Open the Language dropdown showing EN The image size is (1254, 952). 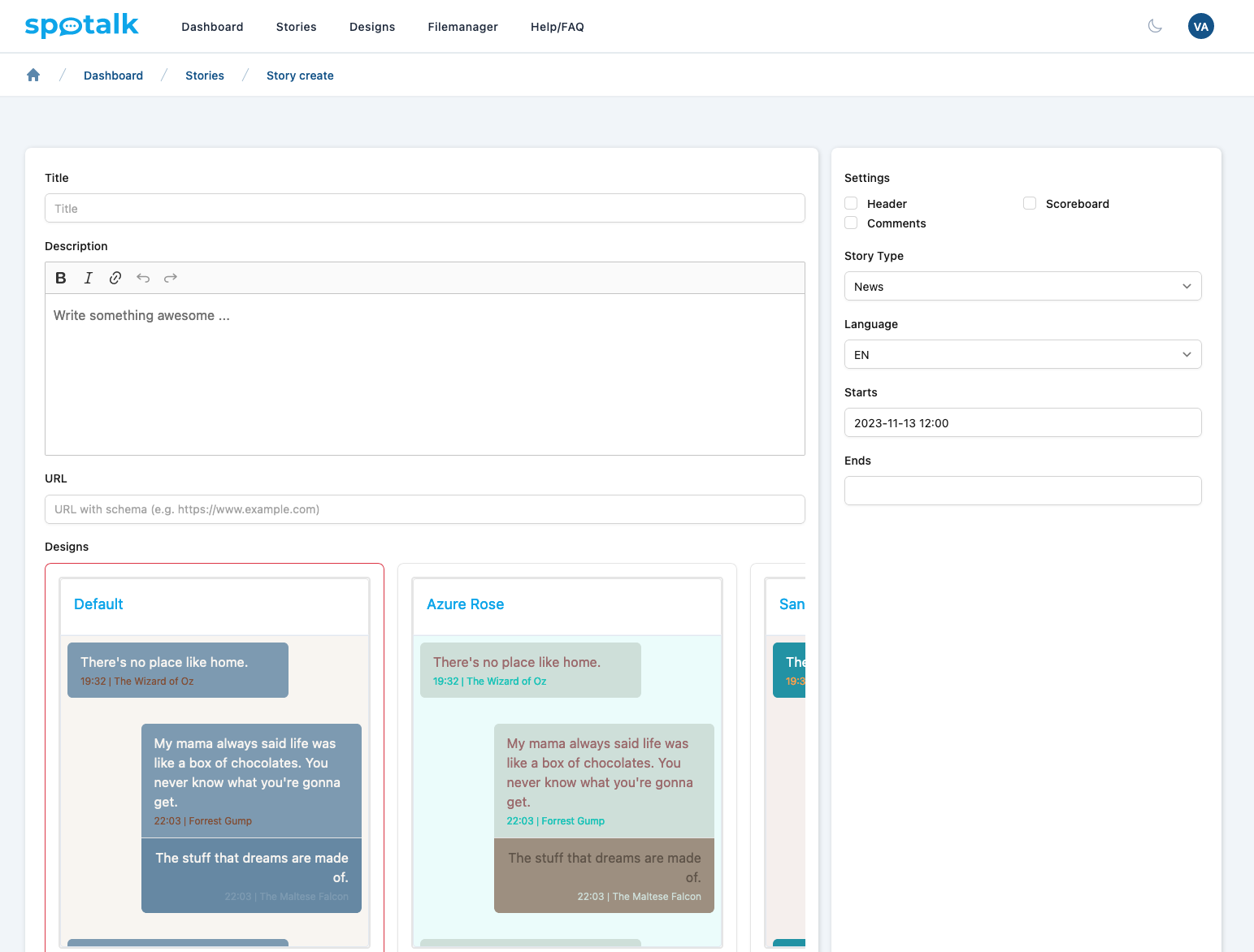pos(1022,354)
